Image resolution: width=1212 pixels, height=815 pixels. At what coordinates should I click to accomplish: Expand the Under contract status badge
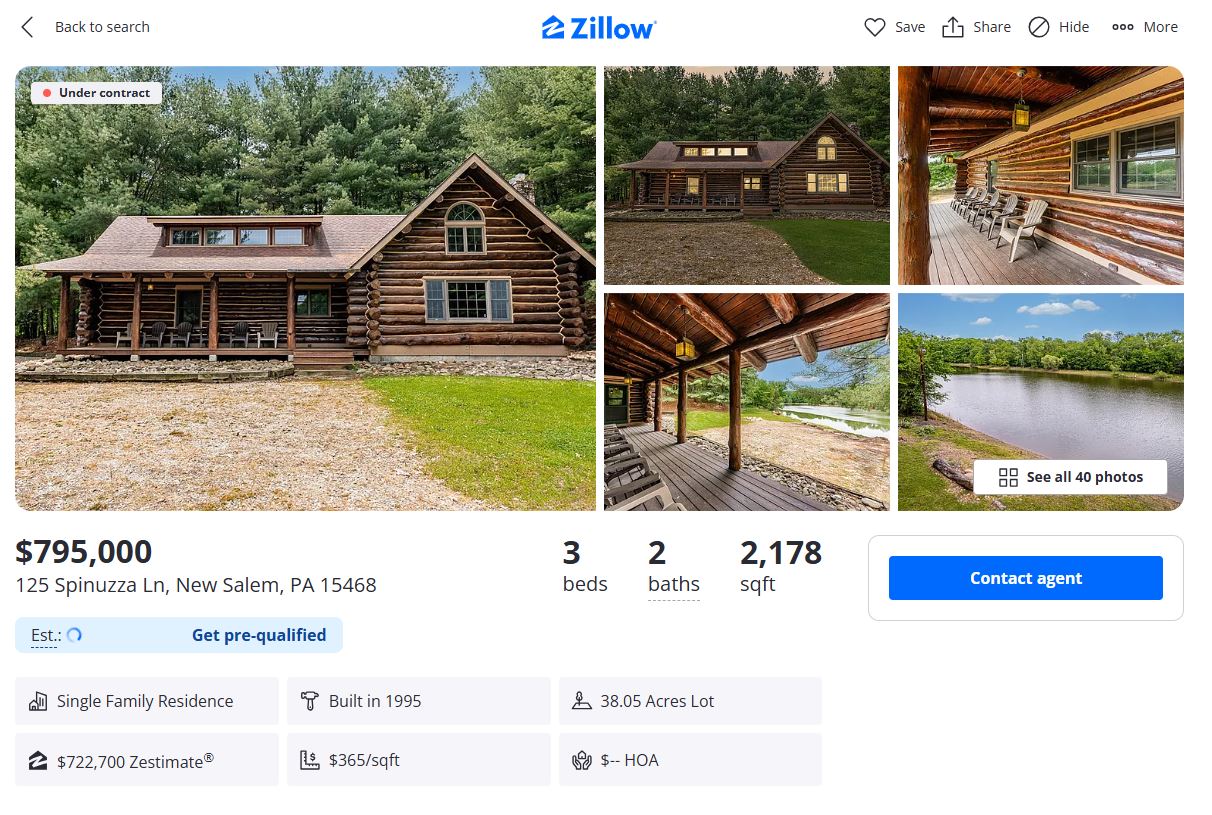pos(95,92)
